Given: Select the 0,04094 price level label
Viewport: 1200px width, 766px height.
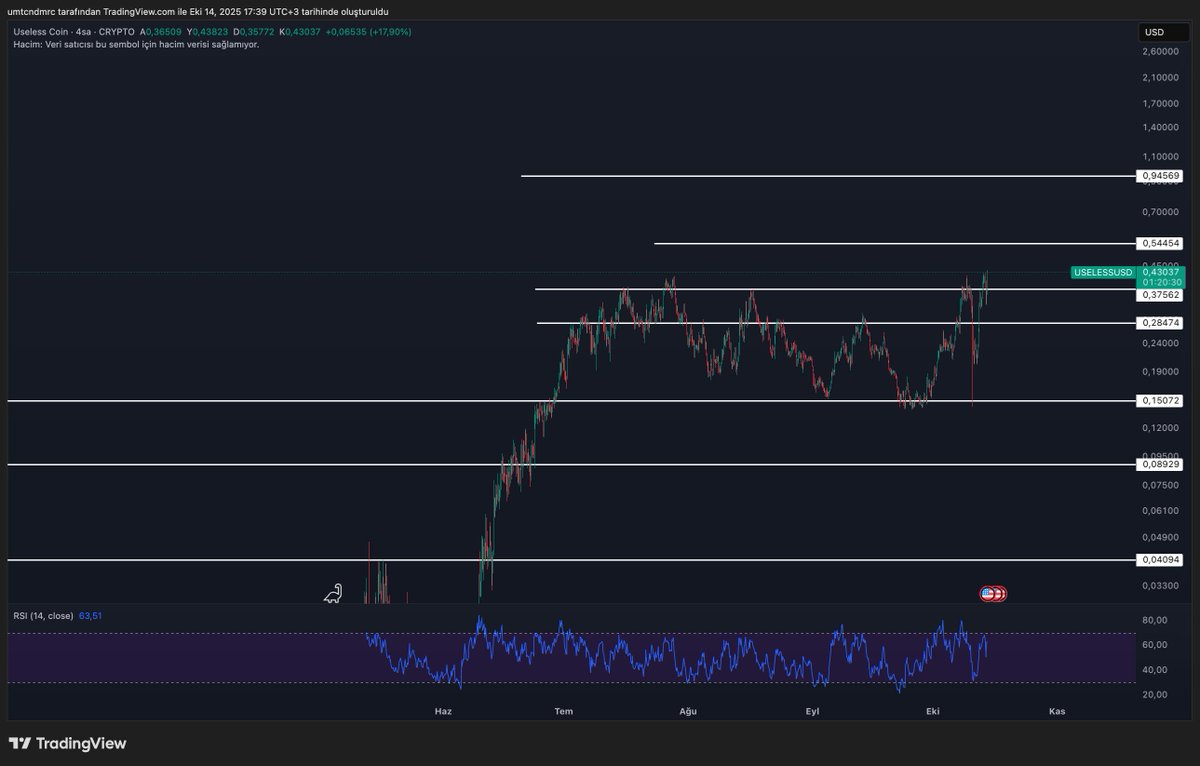Looking at the screenshot, I should (x=1160, y=560).
